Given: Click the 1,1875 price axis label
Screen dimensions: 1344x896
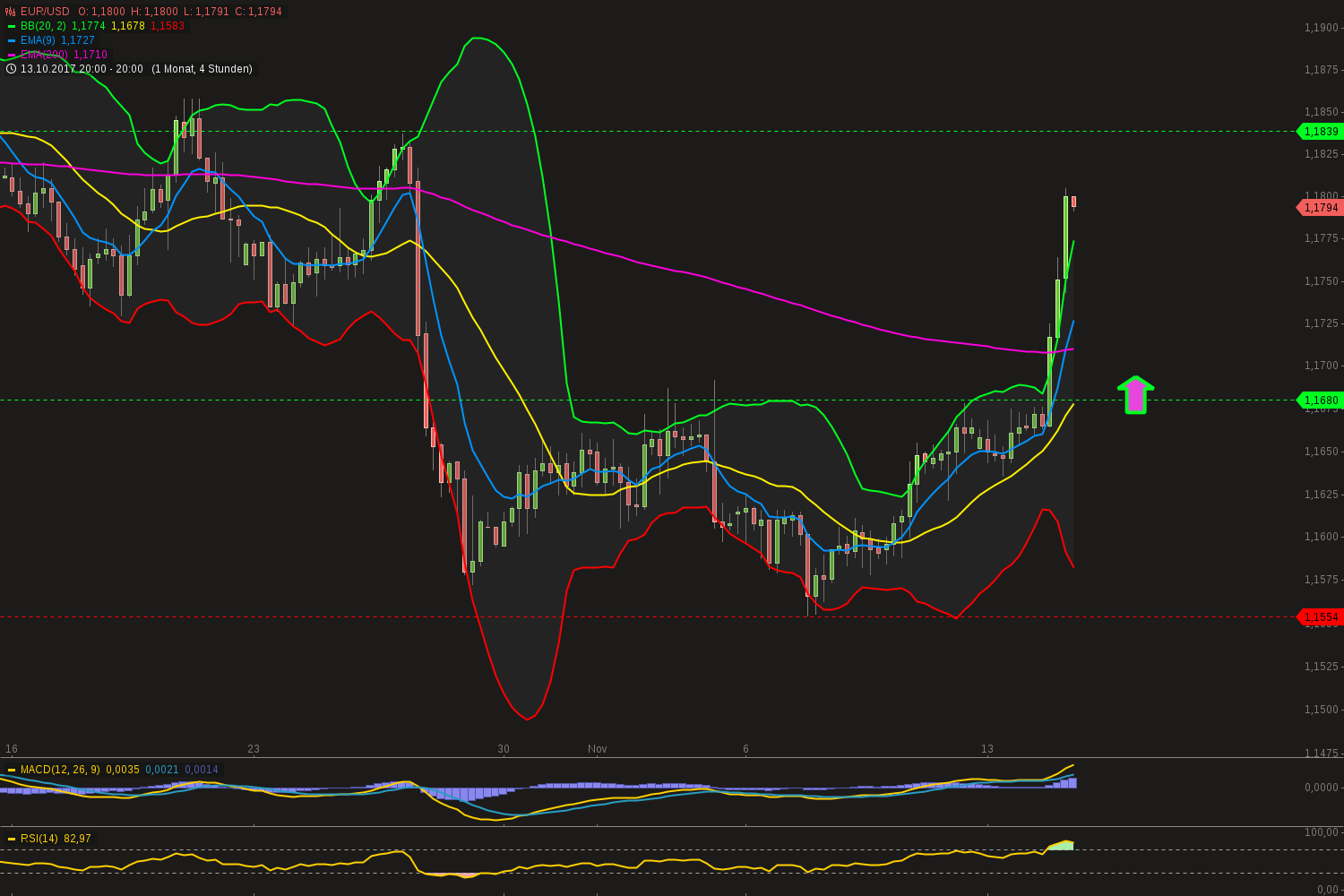Looking at the screenshot, I should (x=1322, y=70).
